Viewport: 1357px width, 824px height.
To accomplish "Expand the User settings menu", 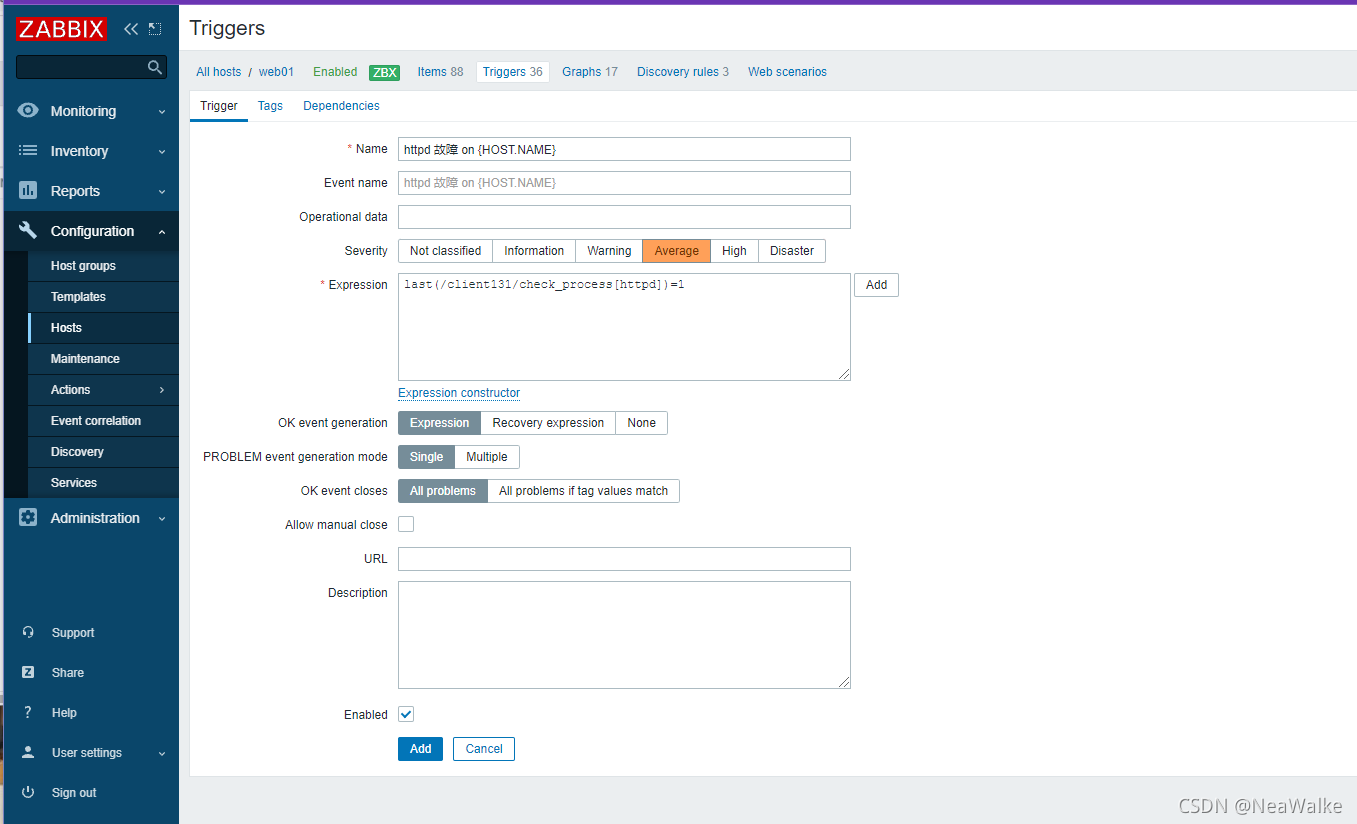I will coord(162,754).
